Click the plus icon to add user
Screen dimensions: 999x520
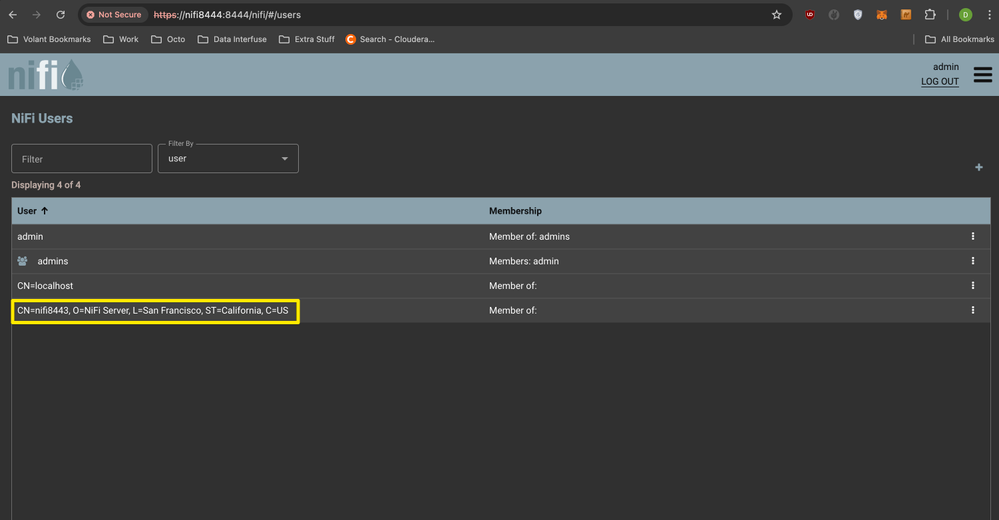click(979, 167)
